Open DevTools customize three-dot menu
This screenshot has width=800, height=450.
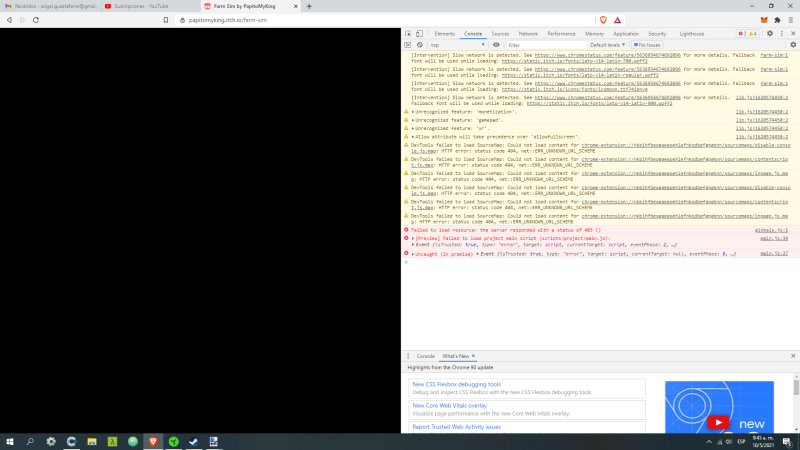782,34
